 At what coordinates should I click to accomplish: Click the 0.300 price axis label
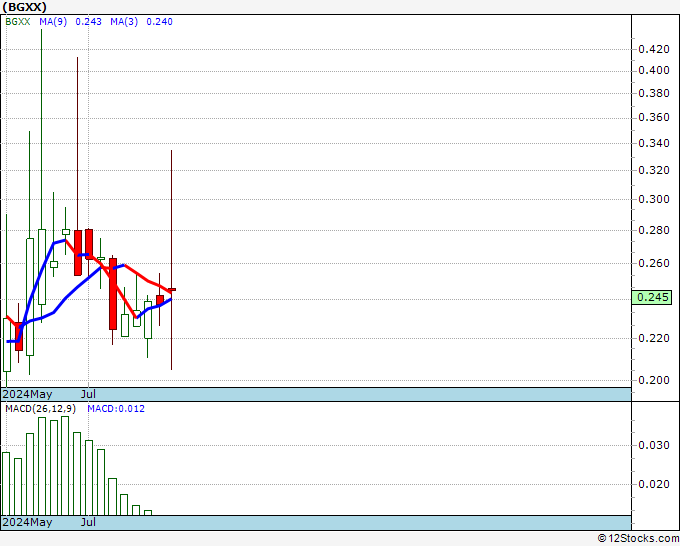click(x=654, y=199)
